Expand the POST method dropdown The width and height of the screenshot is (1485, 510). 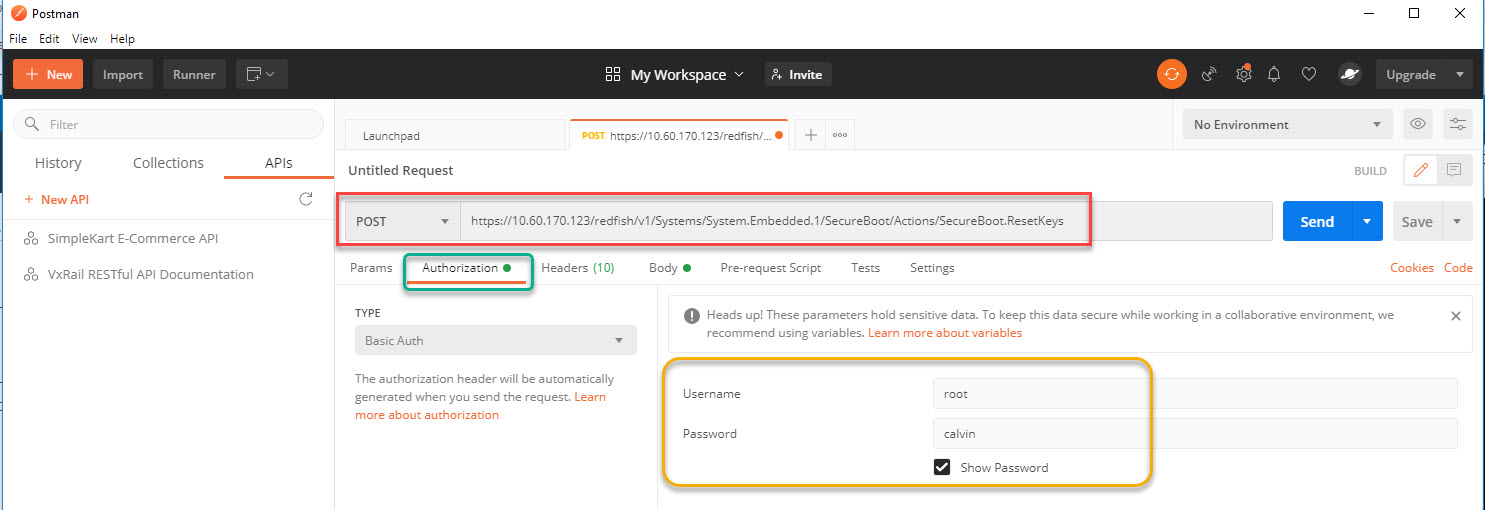[402, 222]
